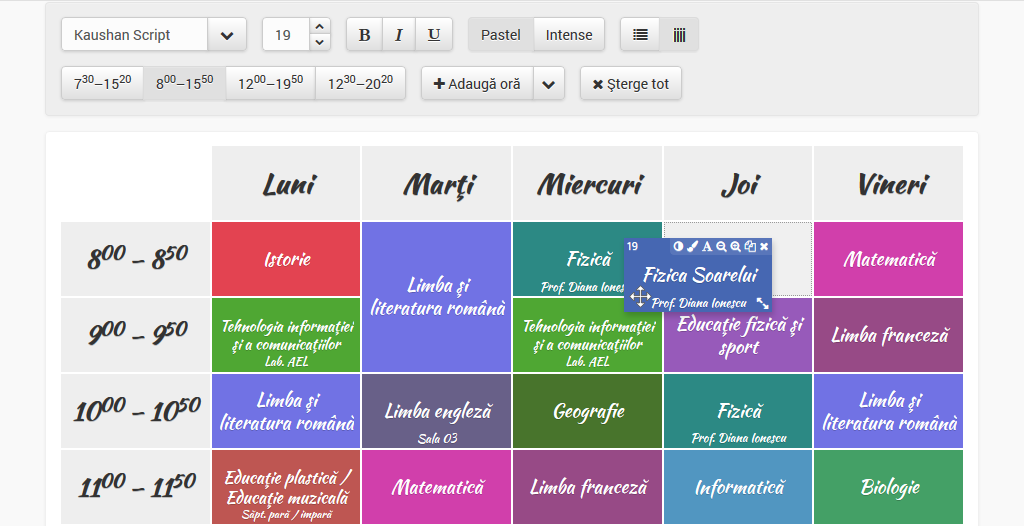Click the font 'A' icon on floating card
Viewport: 1024px width, 526px height.
(707, 246)
